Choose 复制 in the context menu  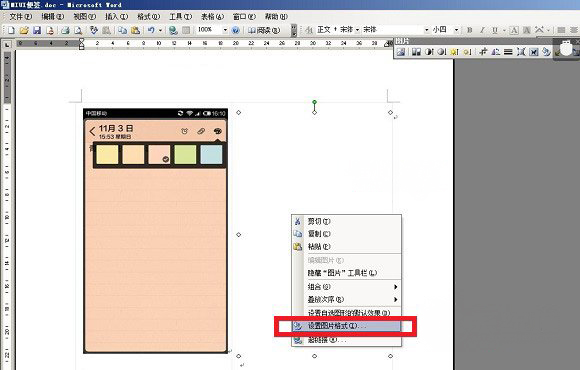tap(347, 234)
